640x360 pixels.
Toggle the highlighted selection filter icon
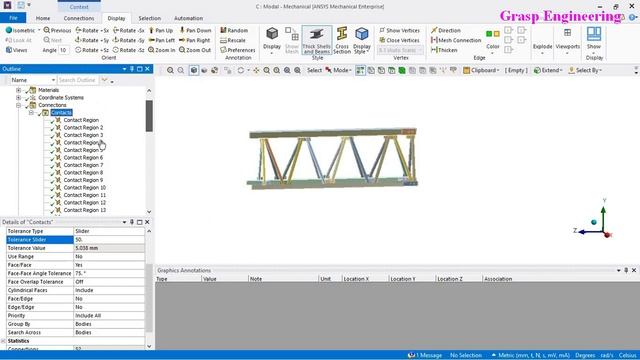(x=360, y=70)
